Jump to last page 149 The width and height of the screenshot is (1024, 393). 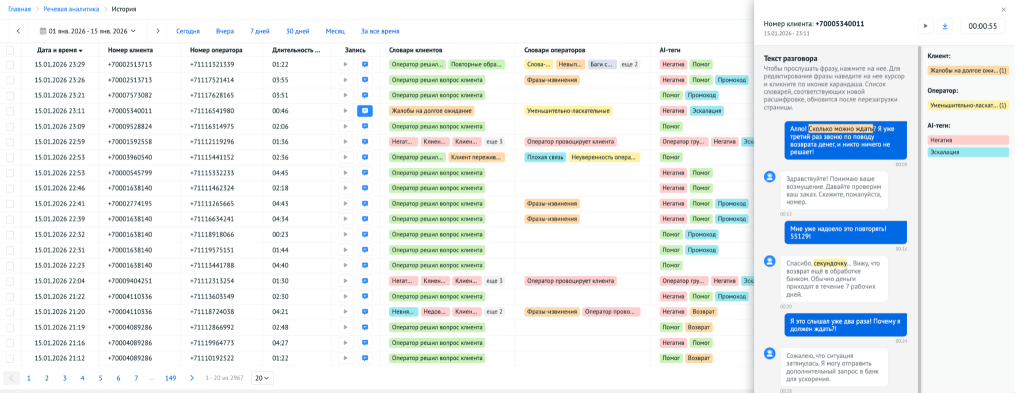tap(170, 378)
